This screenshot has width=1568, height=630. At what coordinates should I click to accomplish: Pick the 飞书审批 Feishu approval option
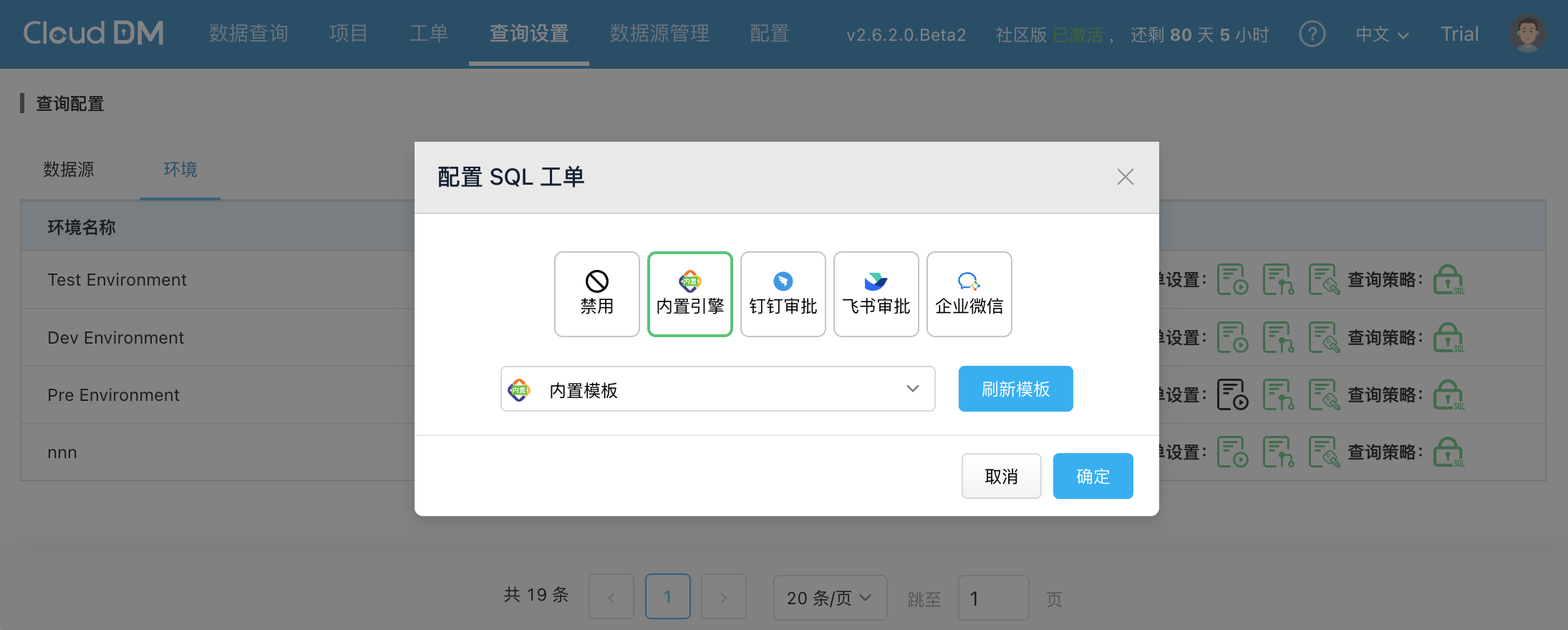click(x=876, y=294)
